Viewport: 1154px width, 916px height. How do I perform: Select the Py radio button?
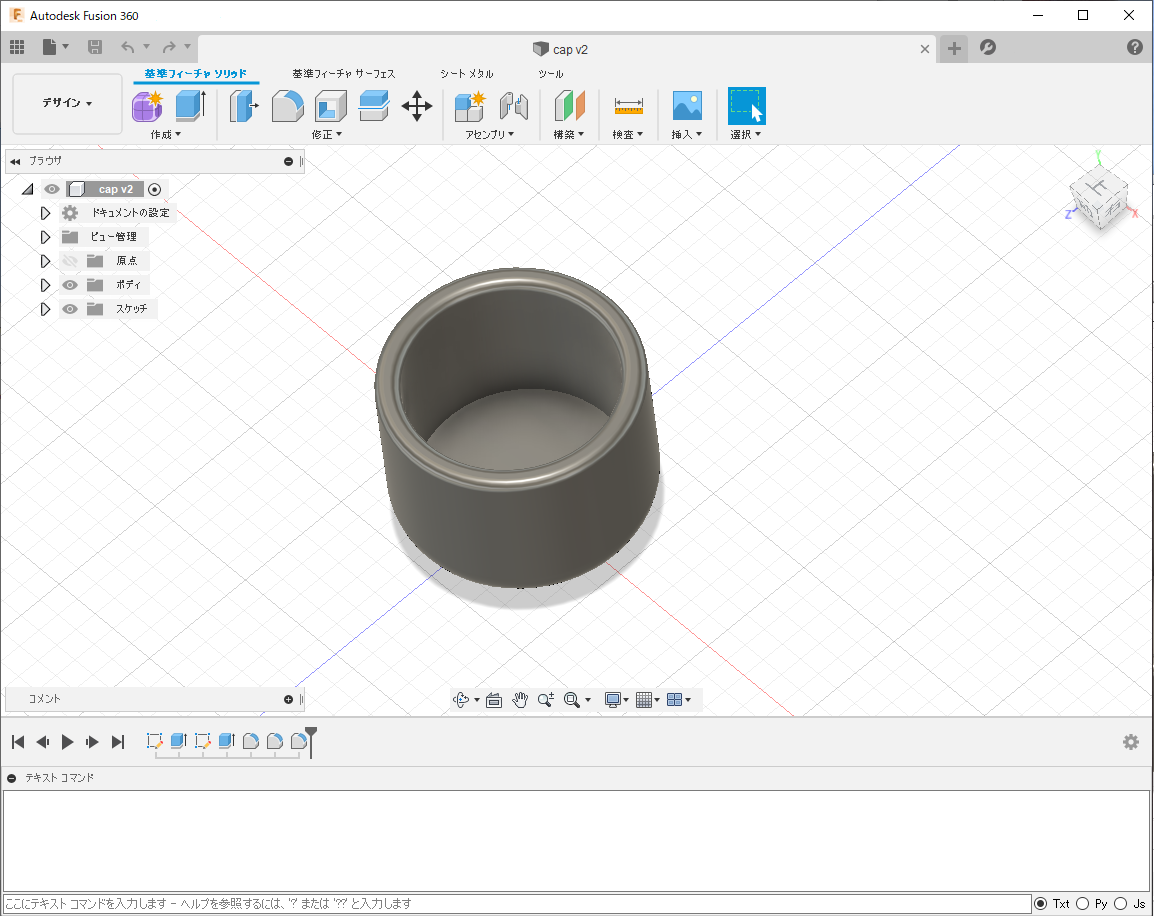1082,903
